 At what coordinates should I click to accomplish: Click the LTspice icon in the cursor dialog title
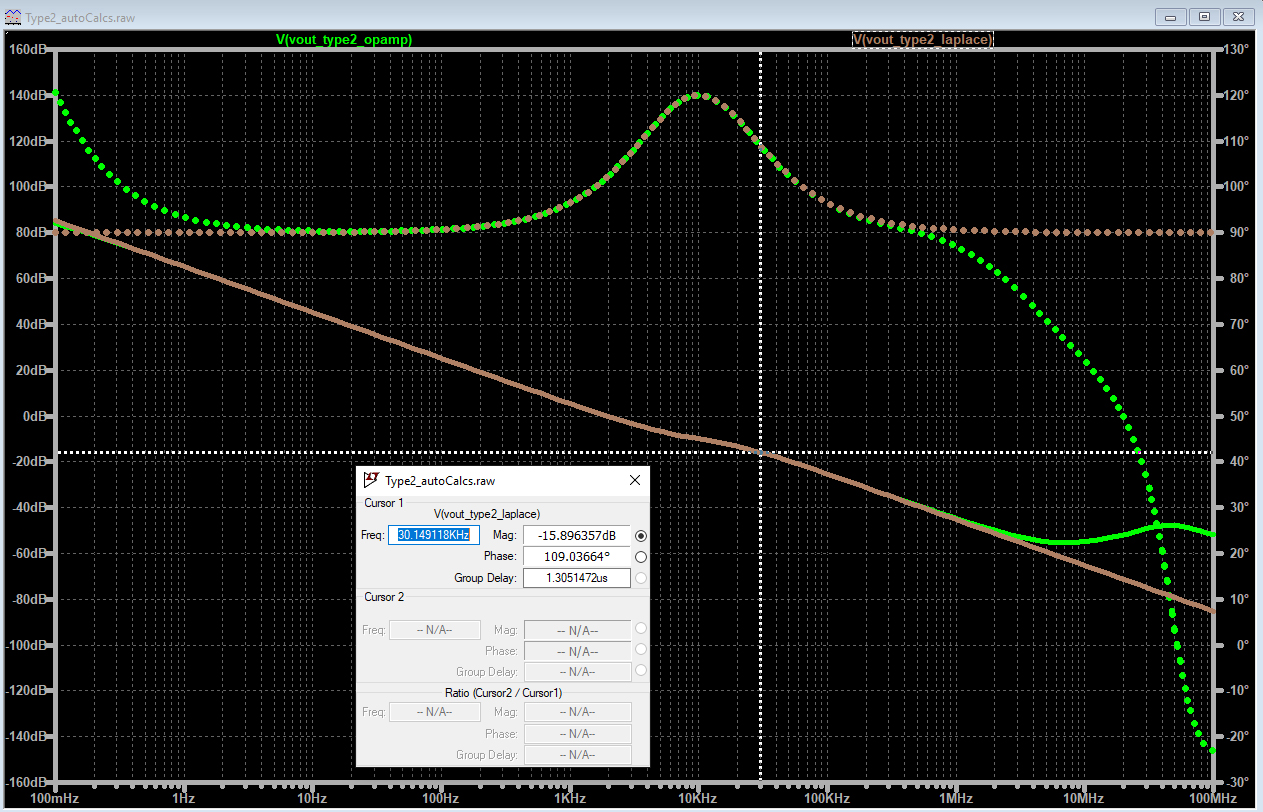point(371,480)
